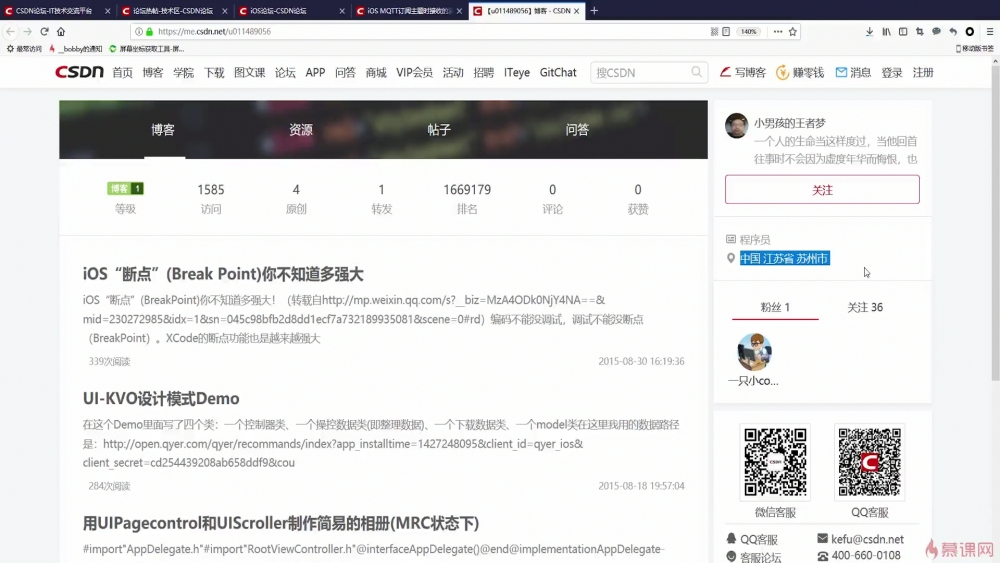This screenshot has height=563, width=1000.
Task: Open GitChat in CSDN navigation
Action: (x=558, y=73)
